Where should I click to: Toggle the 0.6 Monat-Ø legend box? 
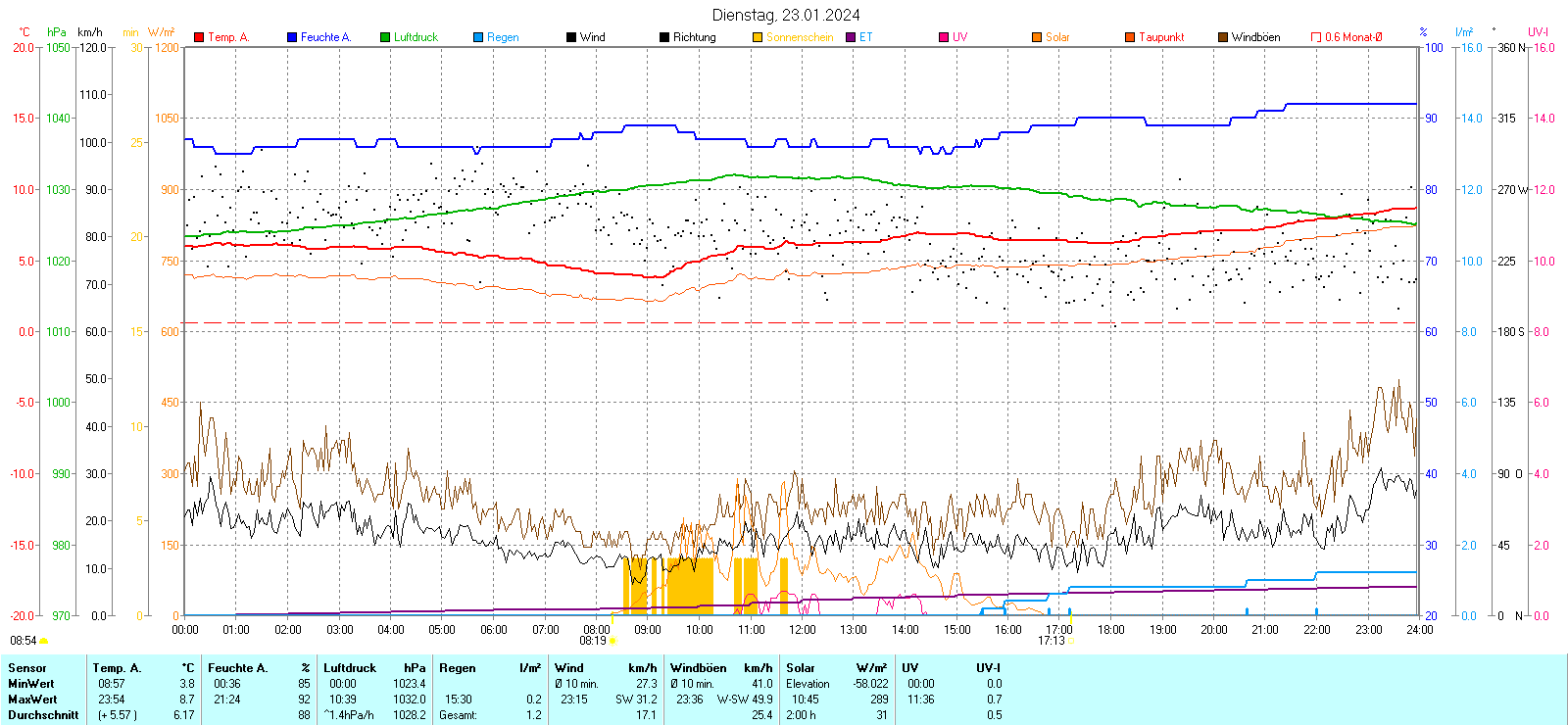coord(1316,37)
